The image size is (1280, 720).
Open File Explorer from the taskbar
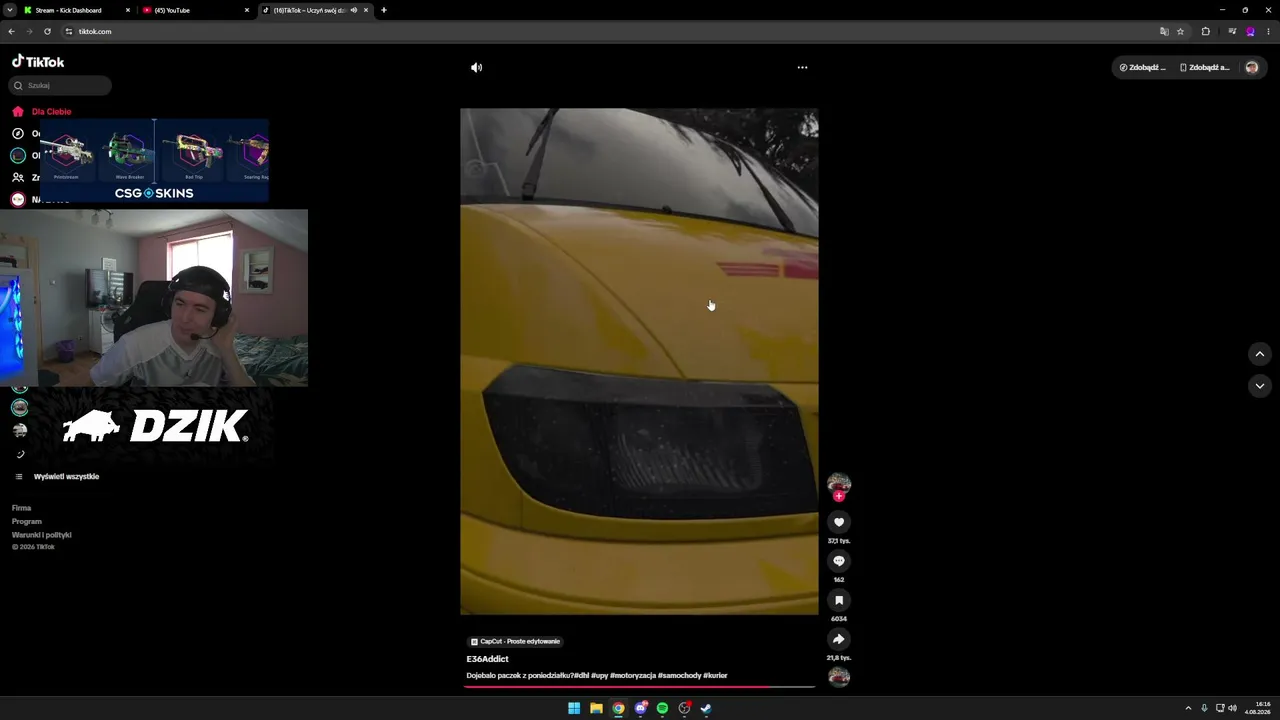596,708
